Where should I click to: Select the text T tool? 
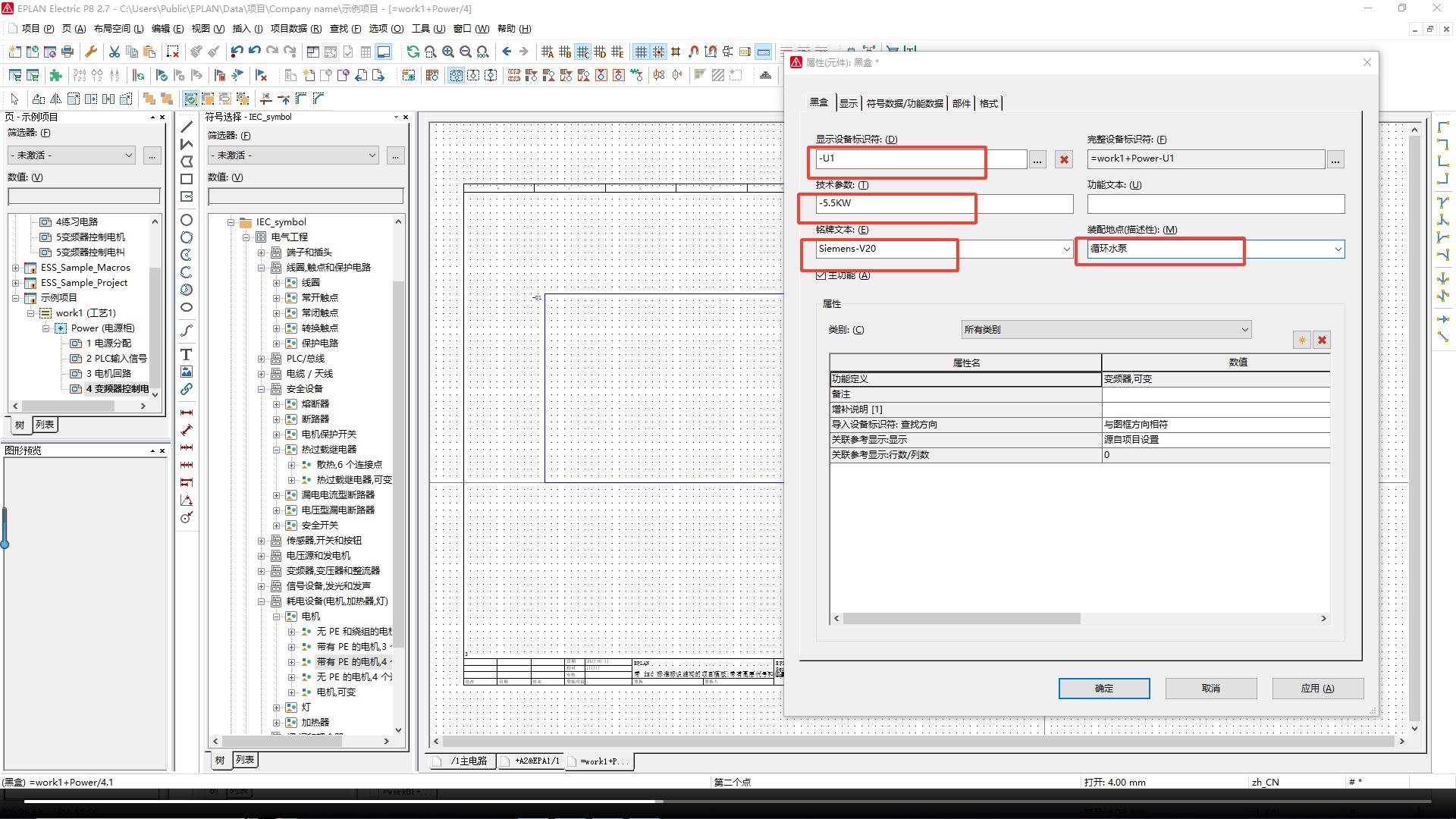pyautogui.click(x=186, y=354)
